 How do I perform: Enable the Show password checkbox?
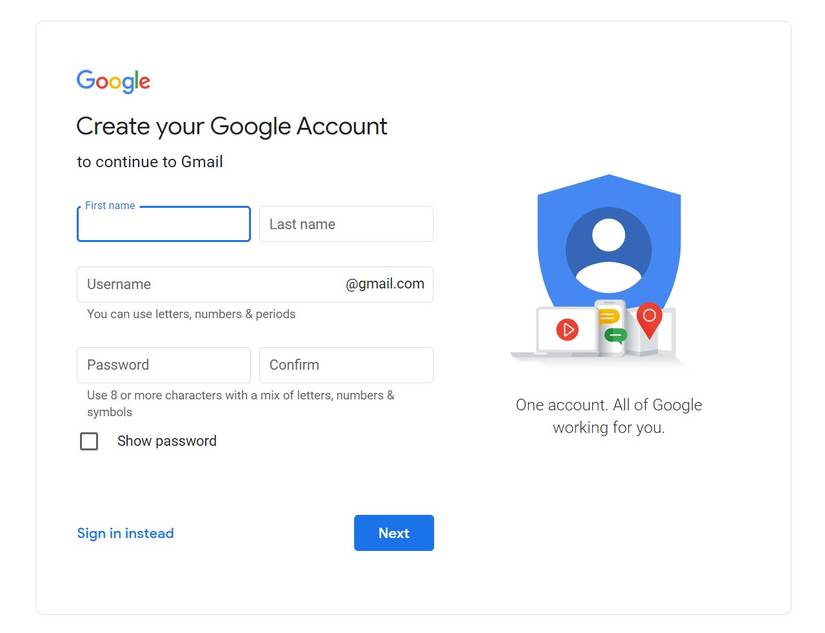89,441
